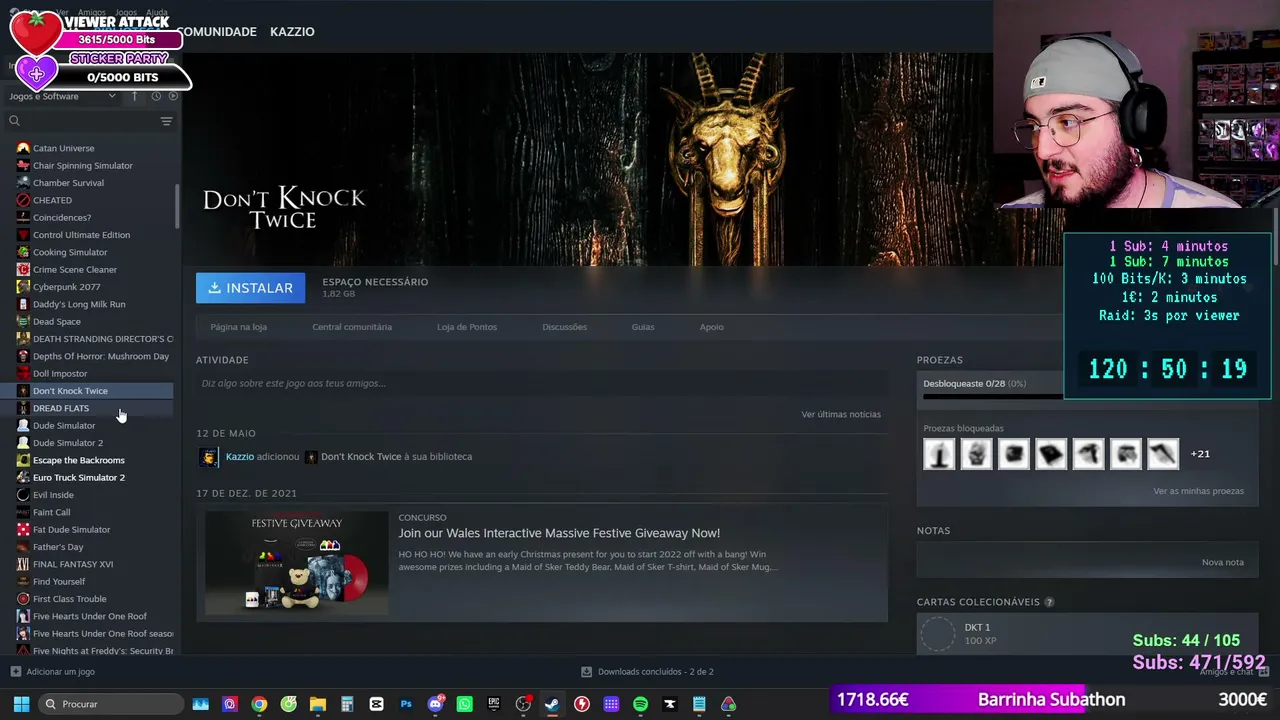Open WhatsApp from the taskbar
The width and height of the screenshot is (1280, 720).
pyautogui.click(x=465, y=704)
